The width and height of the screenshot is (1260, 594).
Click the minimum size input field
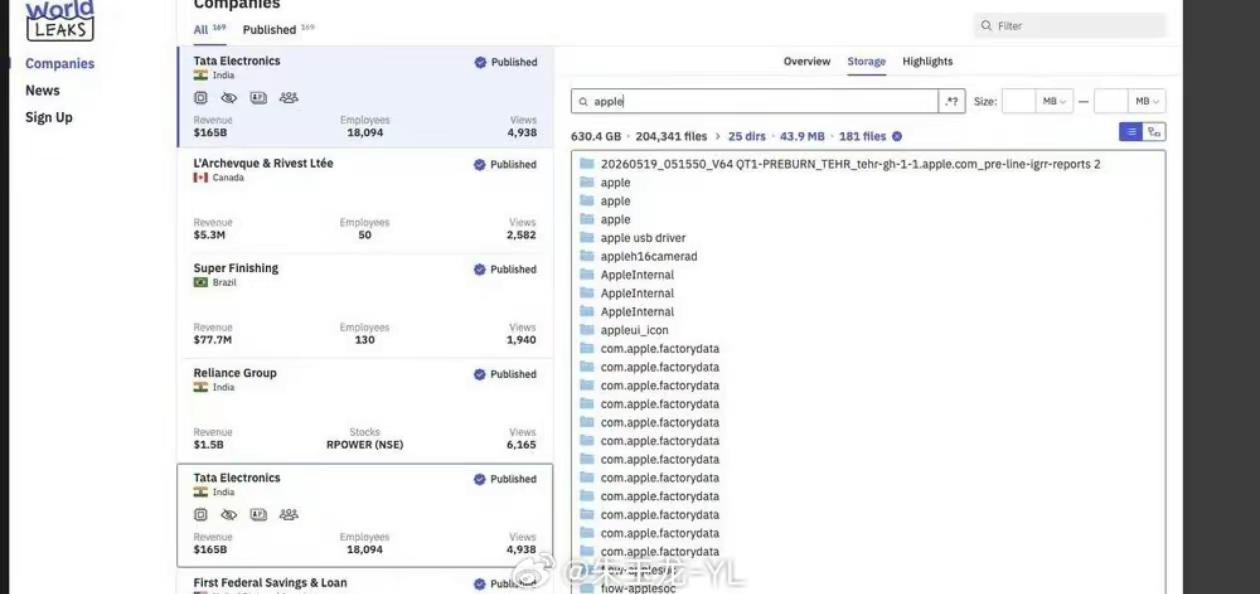coord(1019,101)
